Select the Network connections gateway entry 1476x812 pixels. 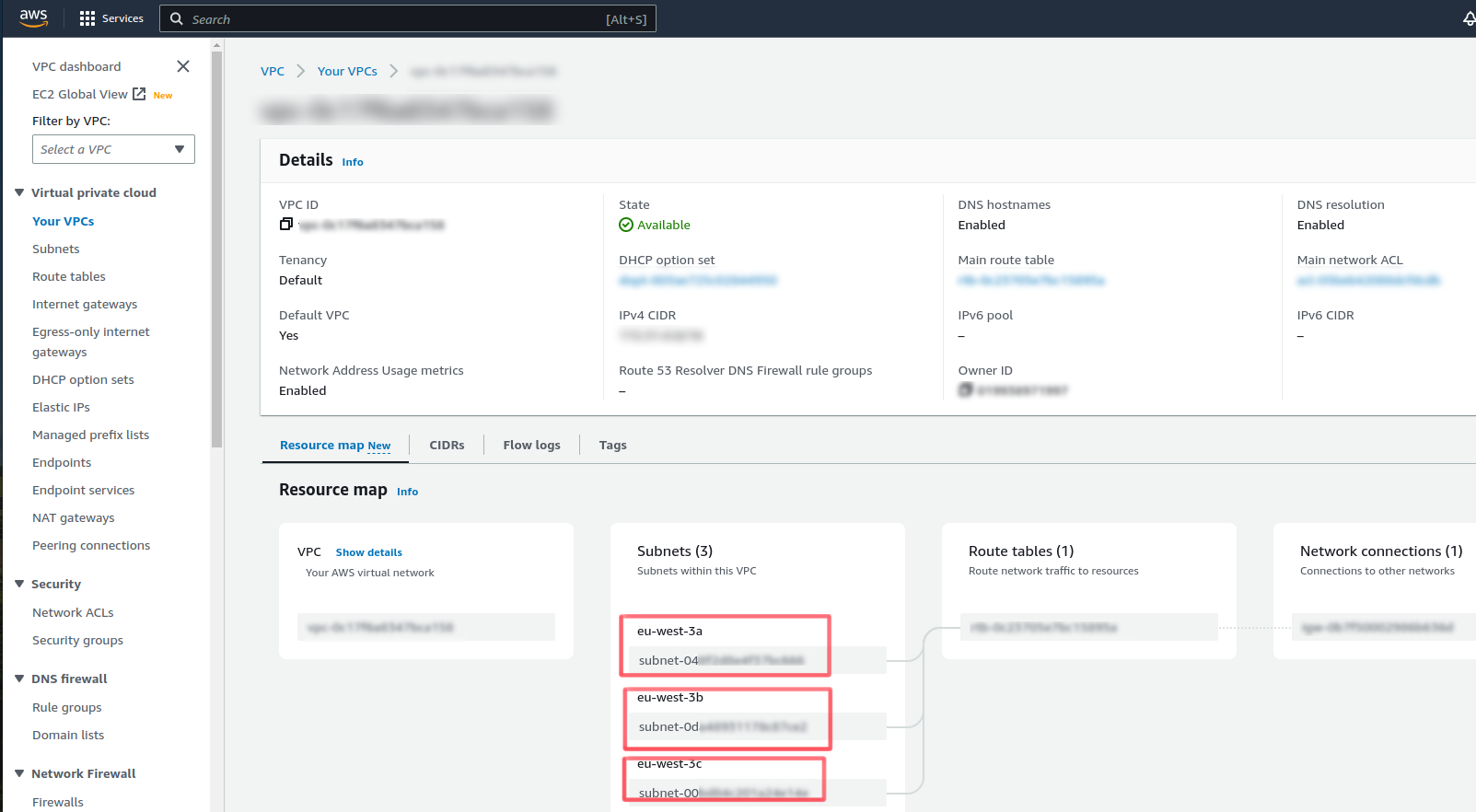tap(1384, 627)
